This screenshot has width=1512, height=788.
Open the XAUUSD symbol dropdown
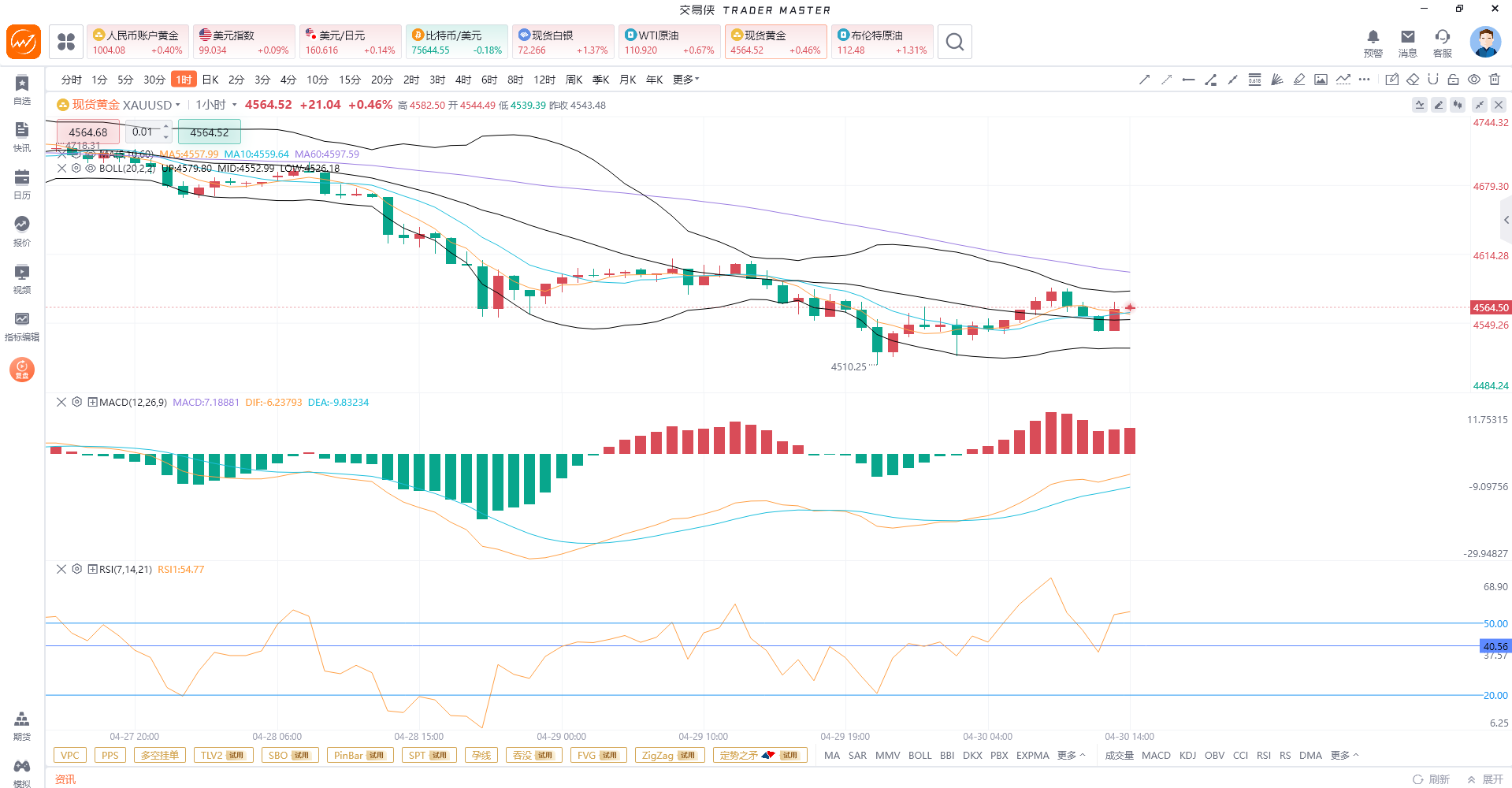(x=178, y=105)
